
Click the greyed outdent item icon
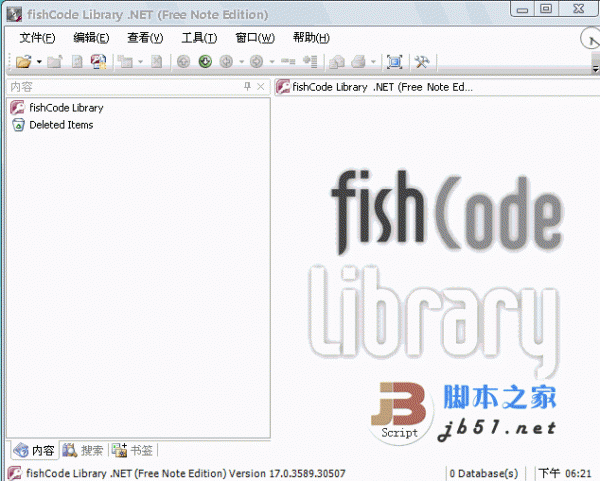[288, 62]
